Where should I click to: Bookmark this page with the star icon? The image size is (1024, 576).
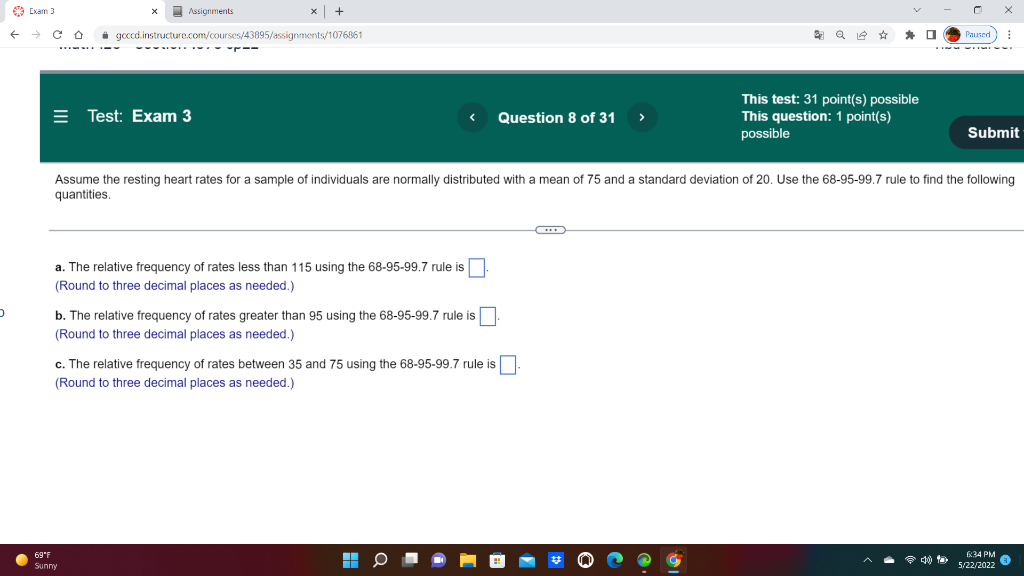[x=883, y=34]
